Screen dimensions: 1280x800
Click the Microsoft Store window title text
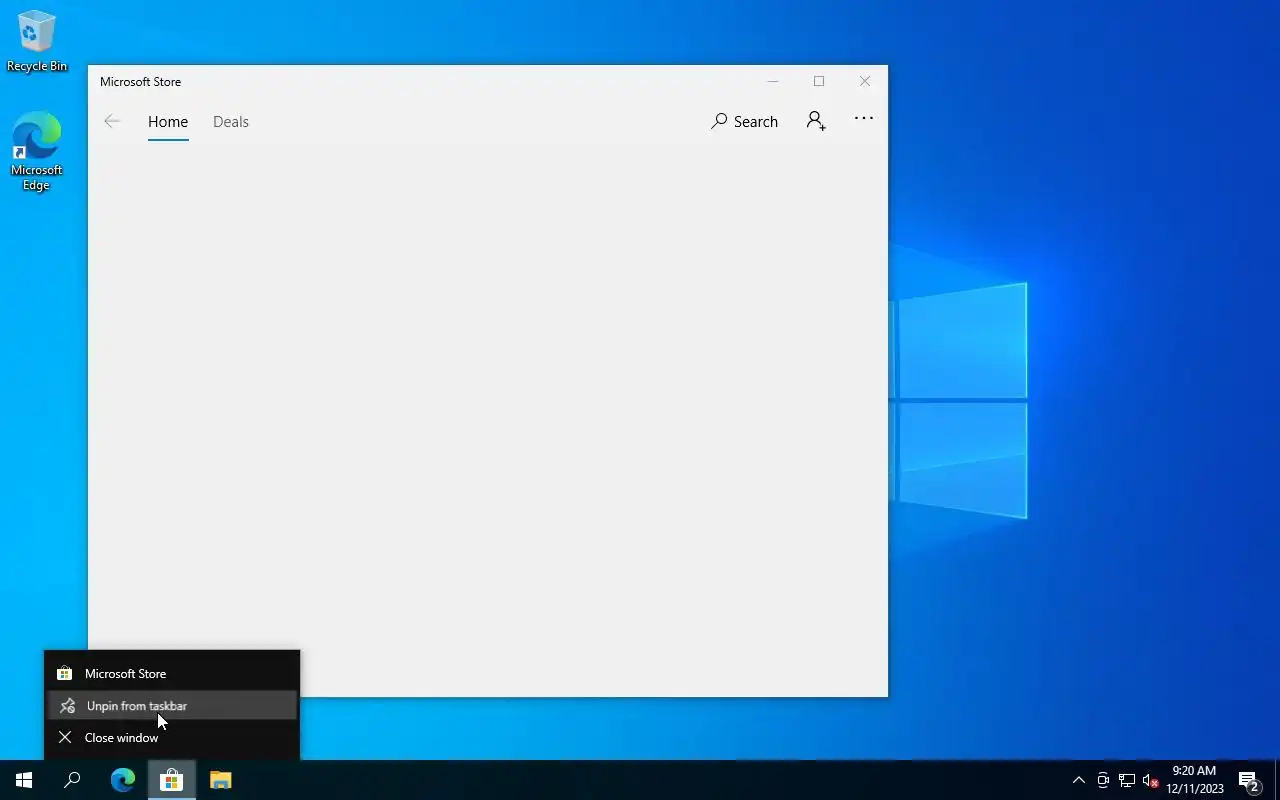[140, 82]
